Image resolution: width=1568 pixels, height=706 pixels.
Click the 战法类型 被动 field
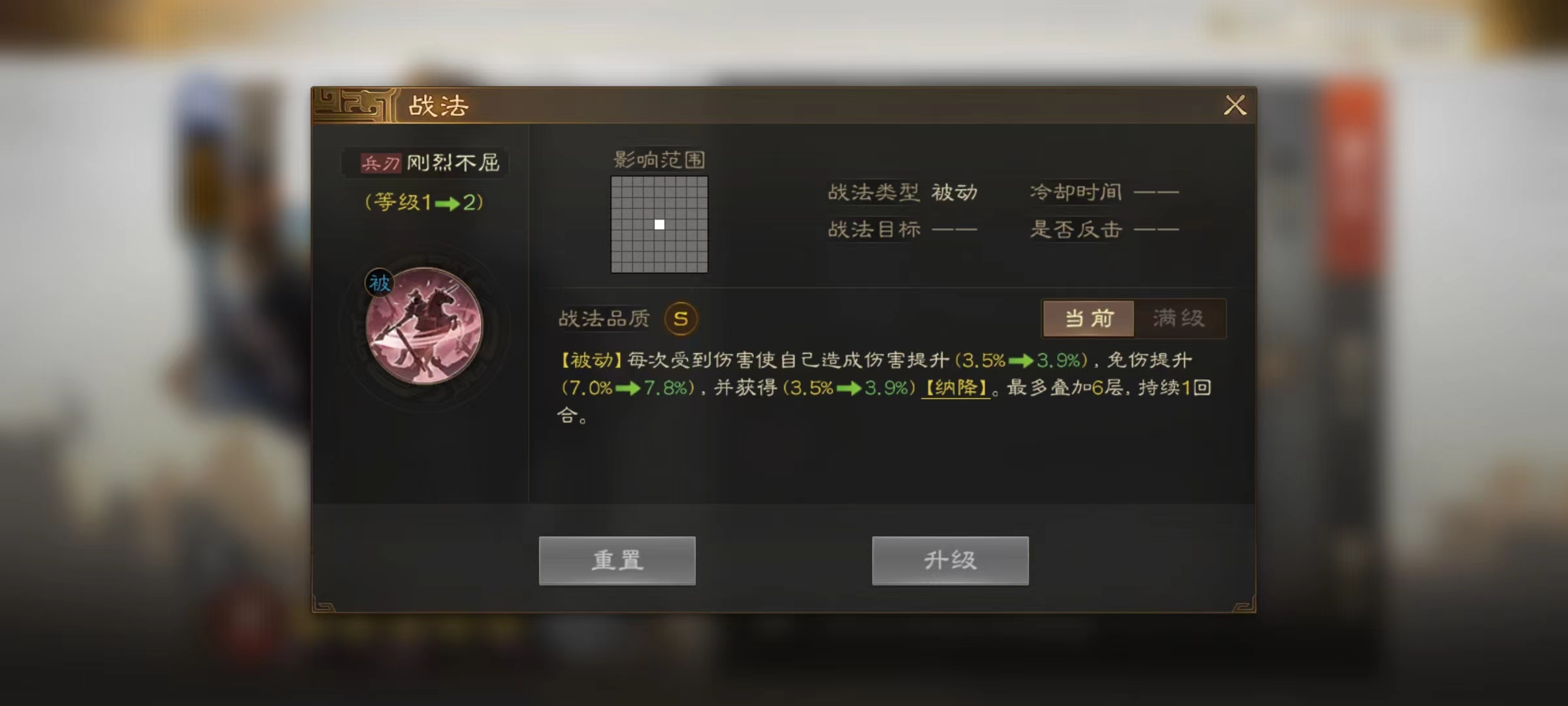pos(902,192)
